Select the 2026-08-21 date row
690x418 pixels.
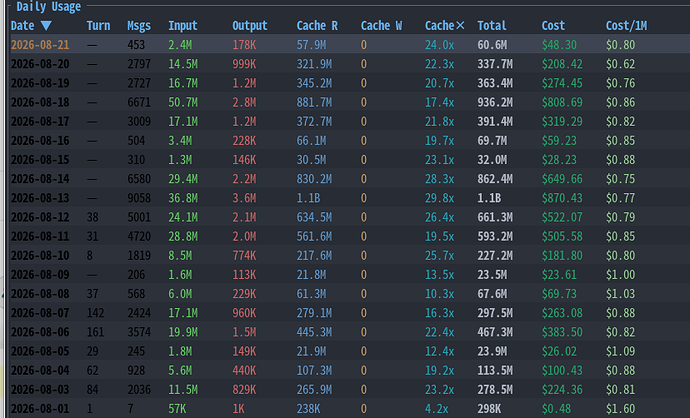click(349, 44)
